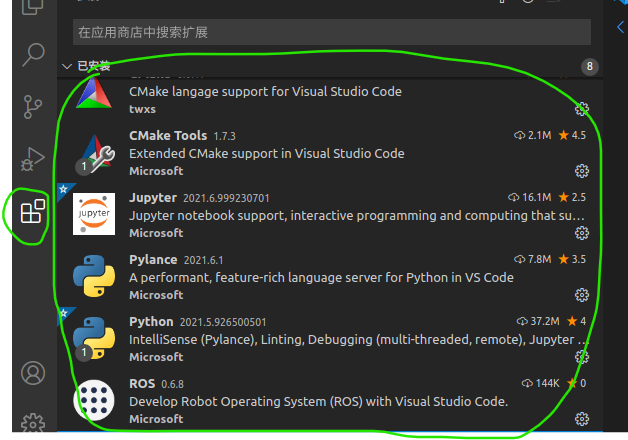Click the blue back chevron at right edge
628x440 pixels.
(x=620, y=27)
